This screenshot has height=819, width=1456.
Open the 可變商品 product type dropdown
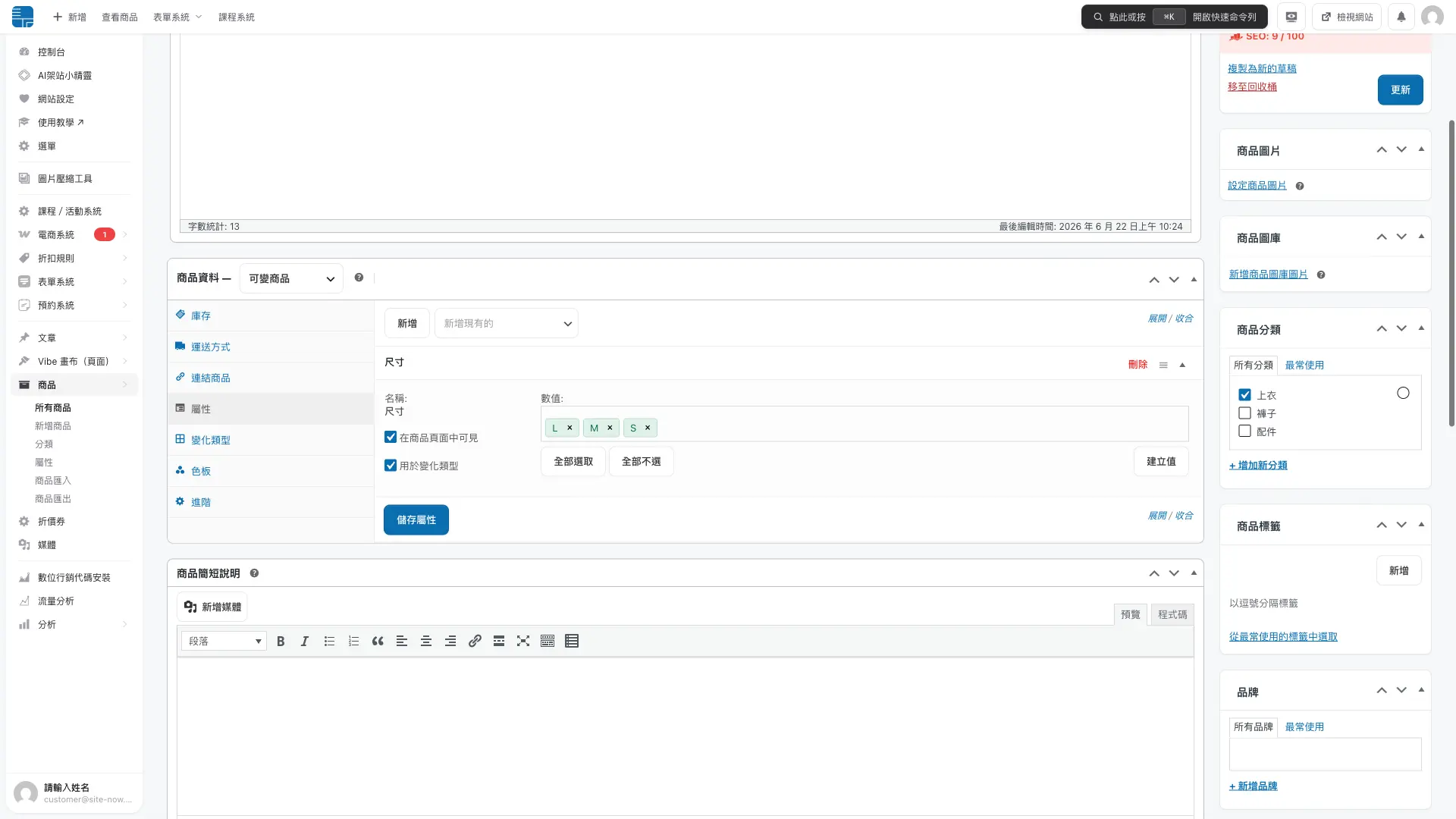pos(291,279)
